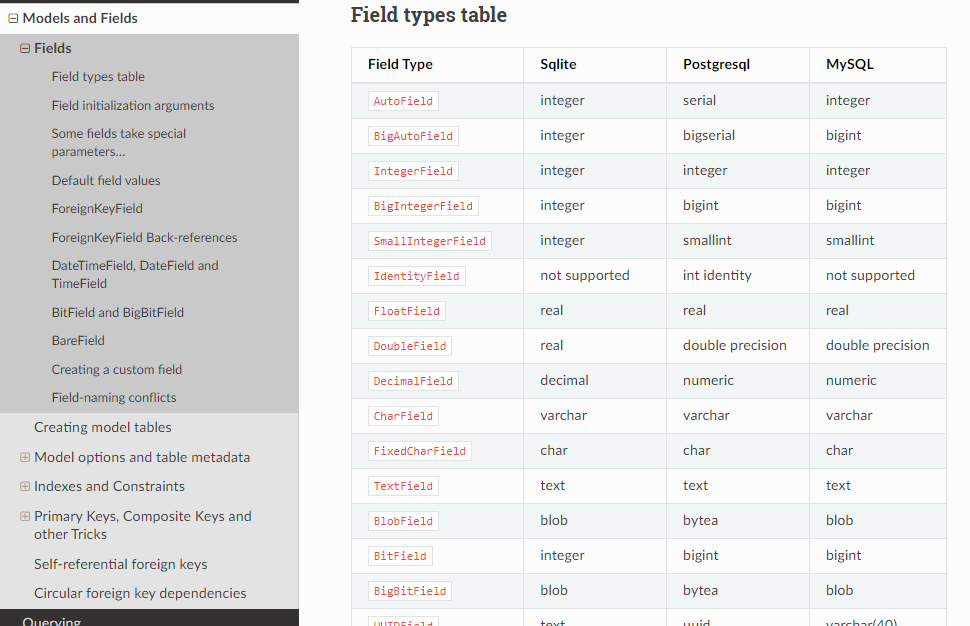970x626 pixels.
Task: Open the ForeignKeyField sidebar entry
Action: pos(97,208)
